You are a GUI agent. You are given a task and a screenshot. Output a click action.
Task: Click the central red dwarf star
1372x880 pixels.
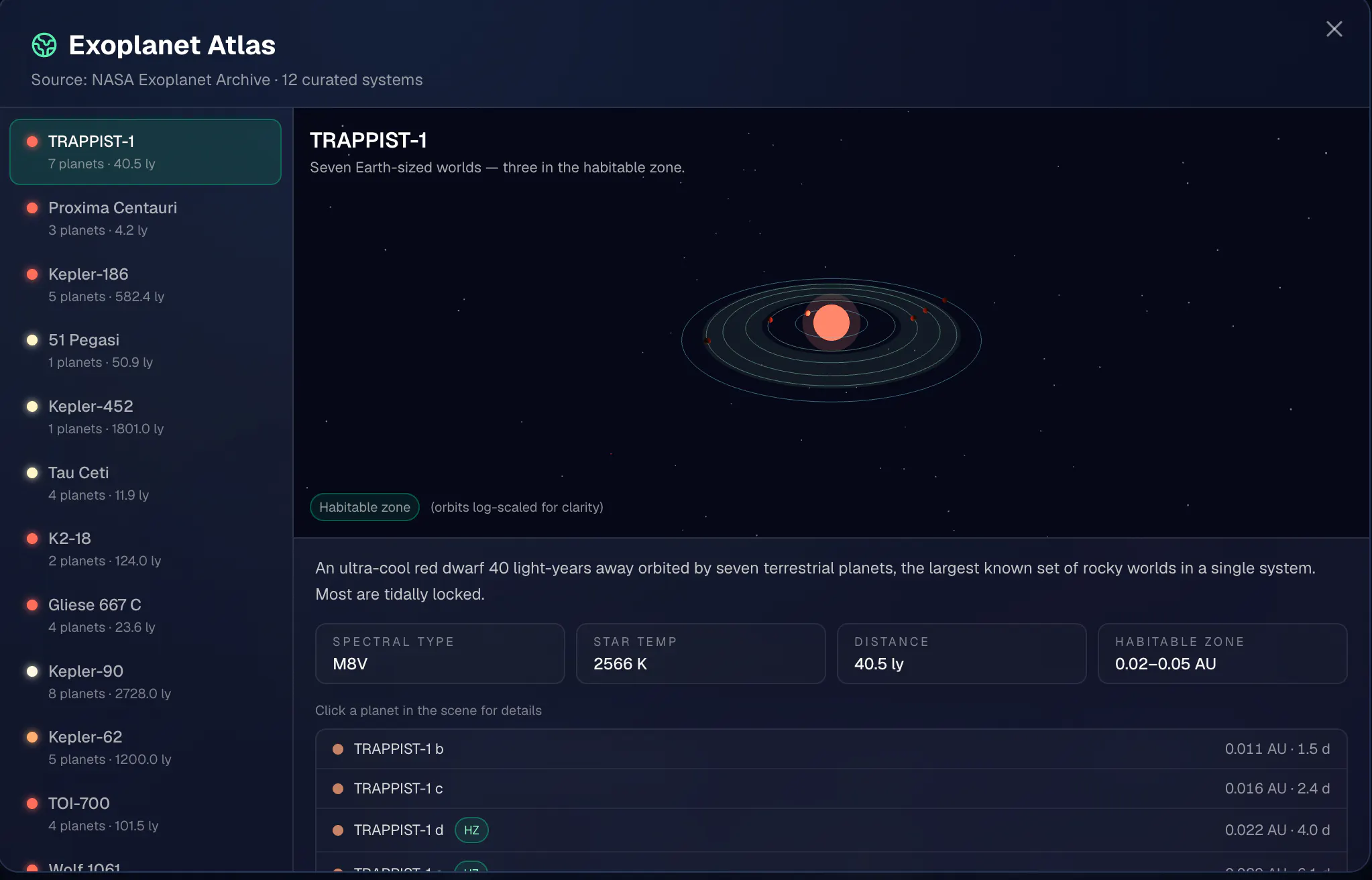pyautogui.click(x=832, y=323)
